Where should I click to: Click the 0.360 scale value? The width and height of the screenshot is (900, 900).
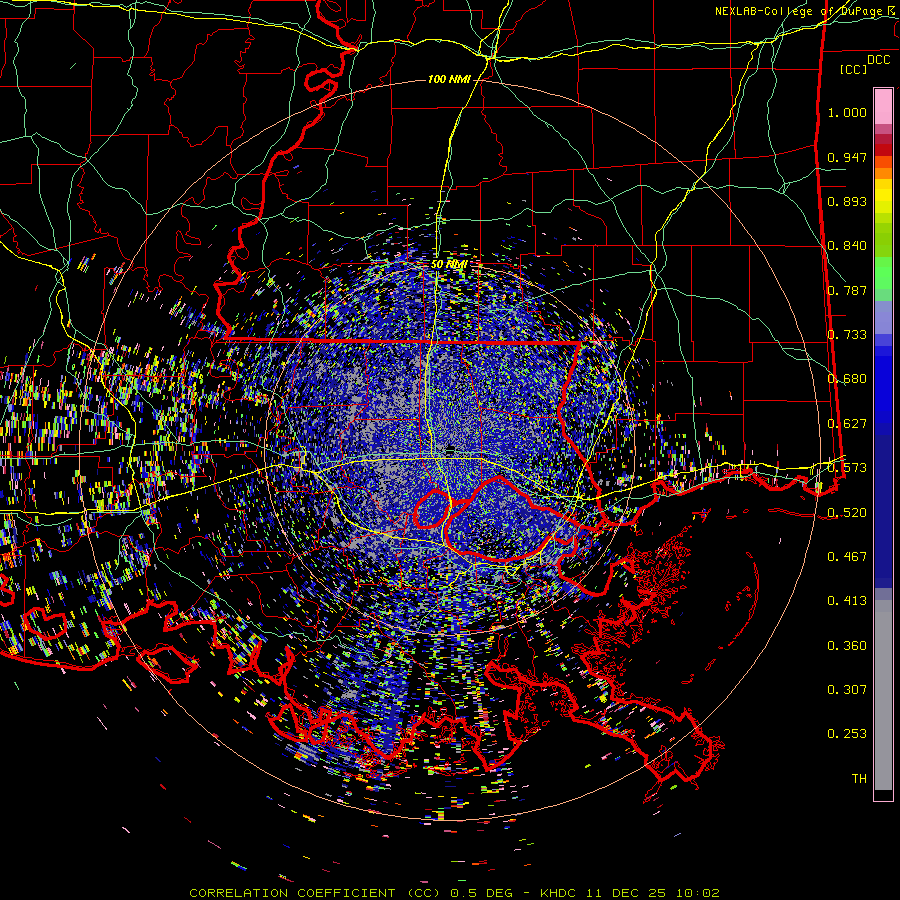click(847, 645)
